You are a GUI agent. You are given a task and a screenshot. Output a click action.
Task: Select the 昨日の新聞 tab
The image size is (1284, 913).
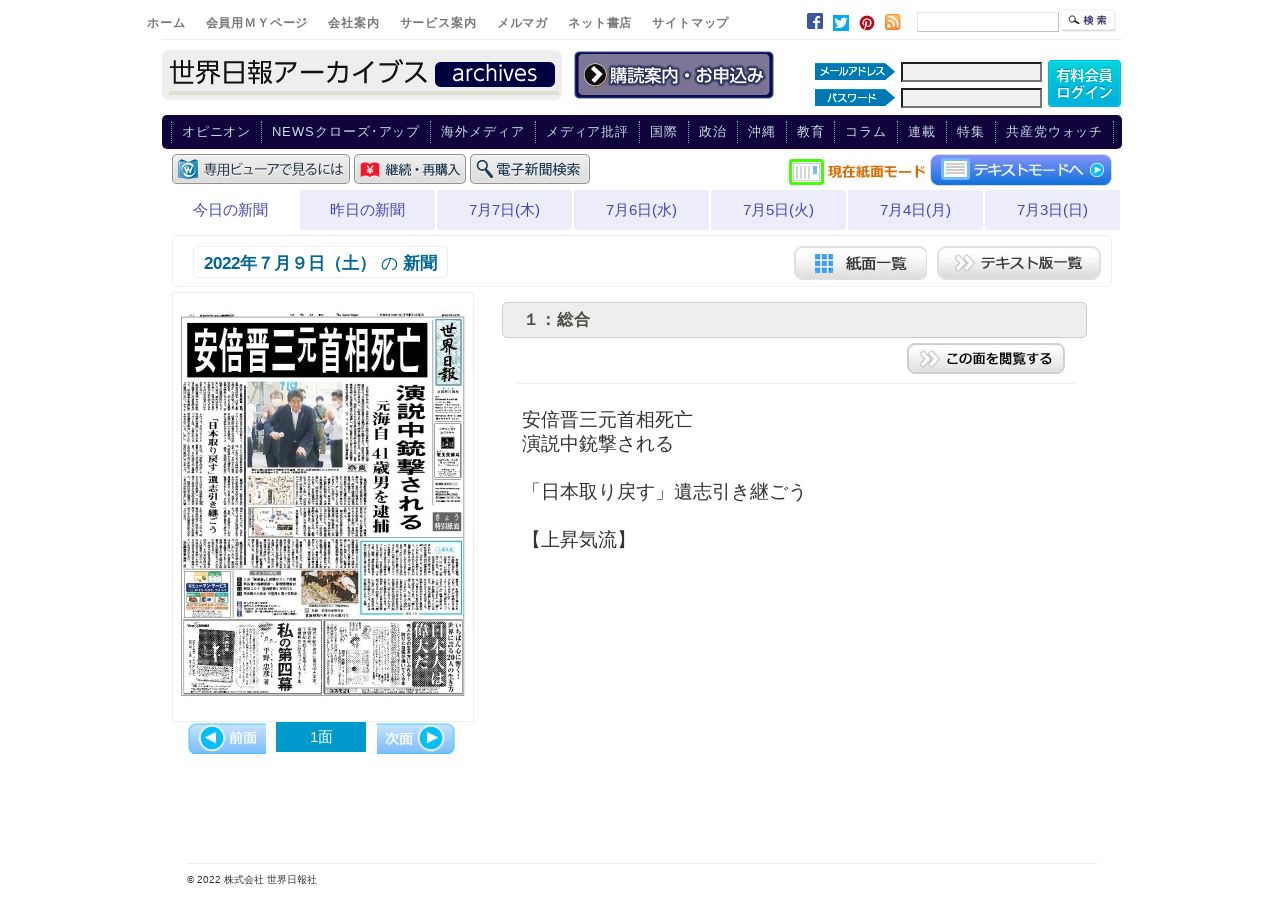coord(368,210)
